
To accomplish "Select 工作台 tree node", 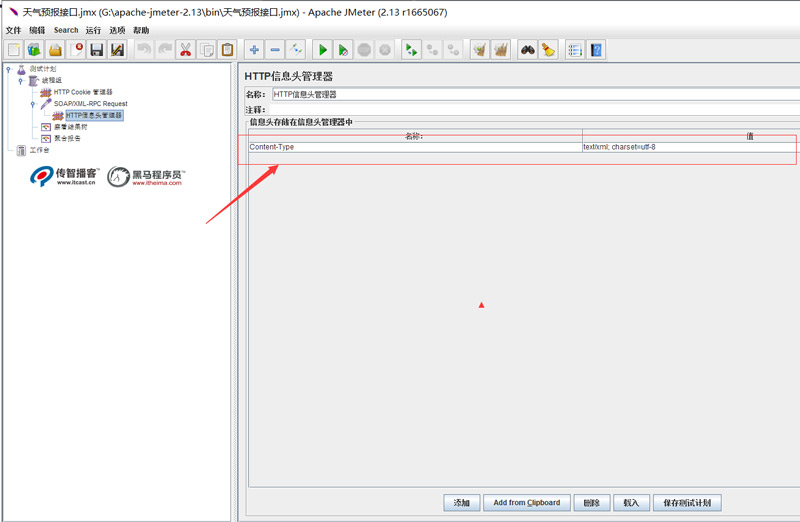I will pos(39,150).
